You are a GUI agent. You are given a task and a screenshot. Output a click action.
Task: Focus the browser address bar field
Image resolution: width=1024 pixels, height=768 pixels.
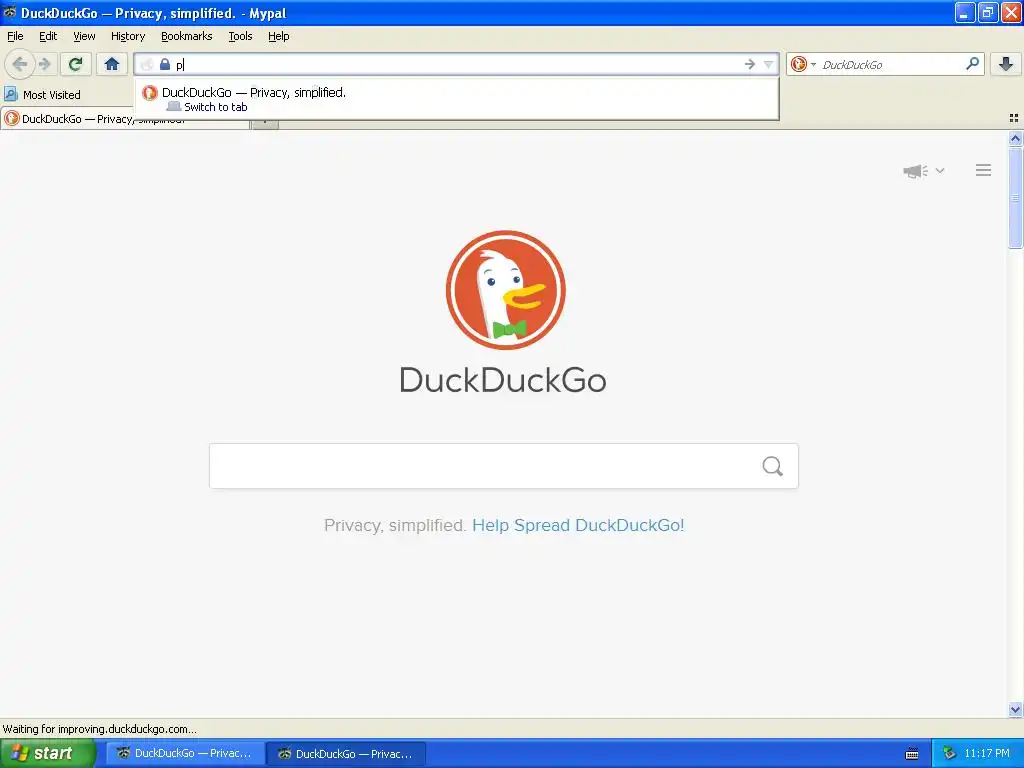[x=457, y=64]
